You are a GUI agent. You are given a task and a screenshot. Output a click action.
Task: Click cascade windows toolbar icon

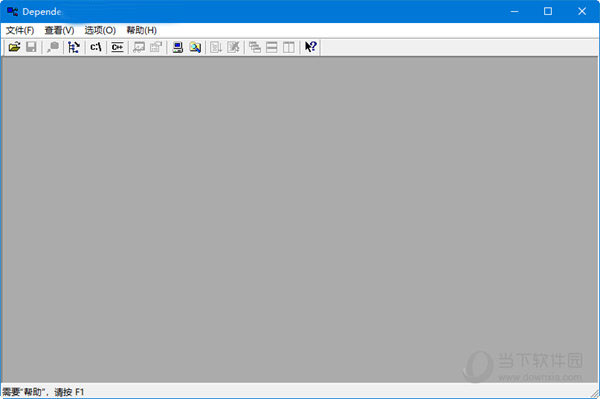click(255, 47)
